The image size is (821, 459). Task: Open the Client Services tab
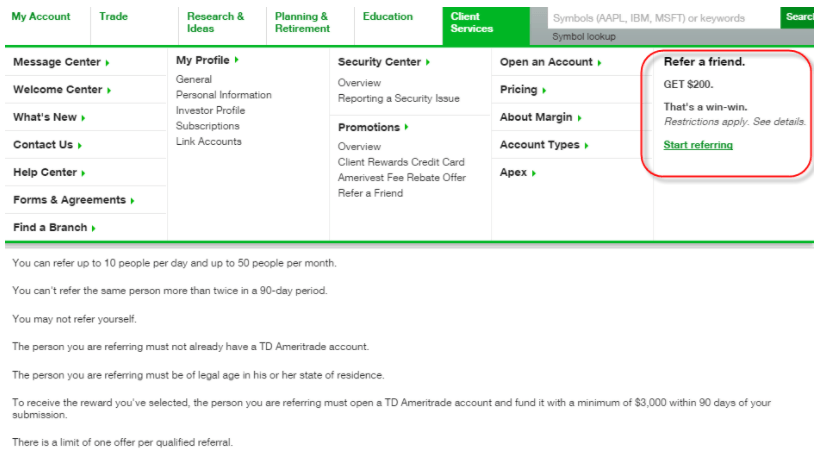[x=486, y=26]
